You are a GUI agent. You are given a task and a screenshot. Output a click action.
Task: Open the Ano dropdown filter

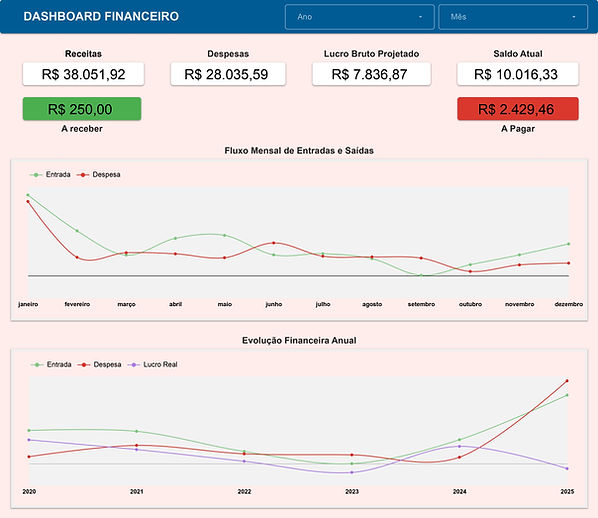[x=359, y=17]
